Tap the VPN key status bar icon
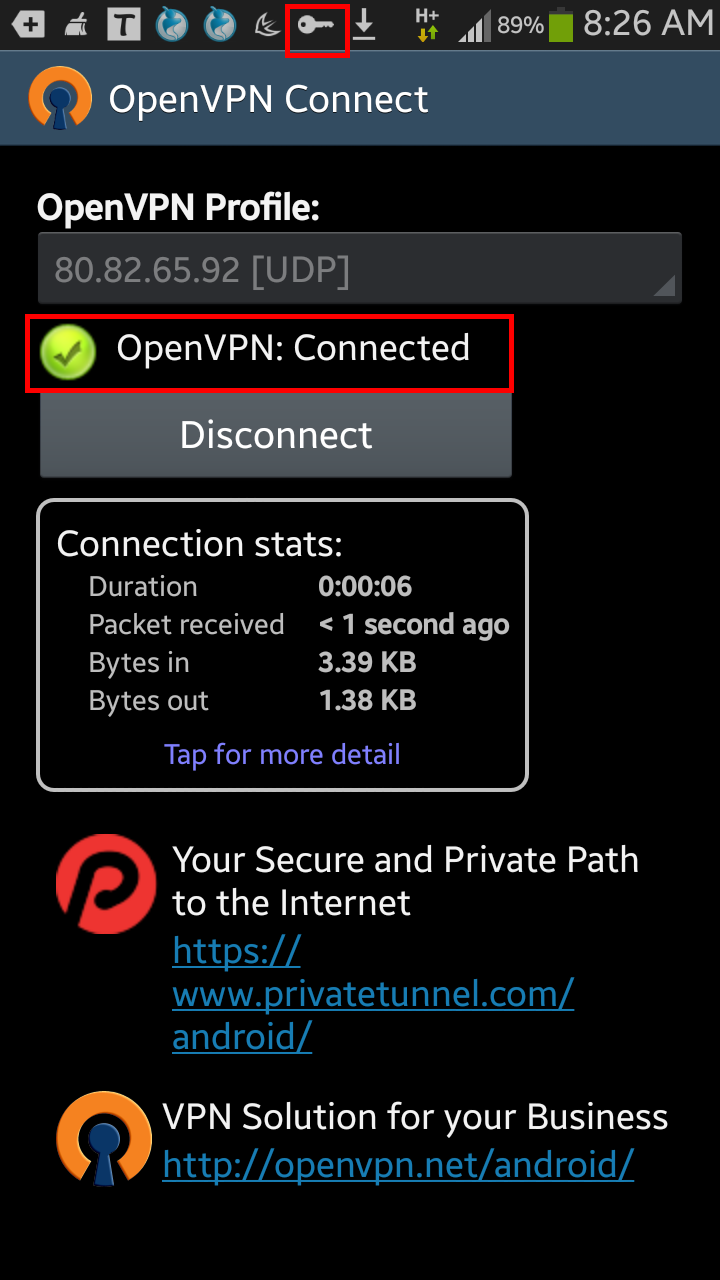The height and width of the screenshot is (1280, 720). 316,26
